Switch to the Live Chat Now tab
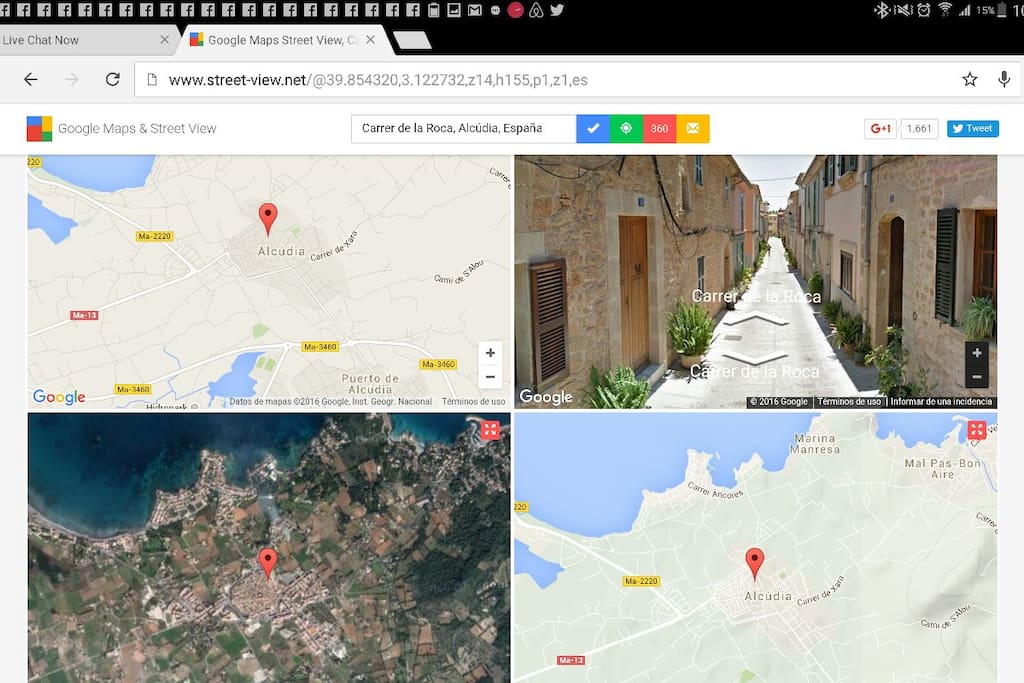 tap(85, 40)
